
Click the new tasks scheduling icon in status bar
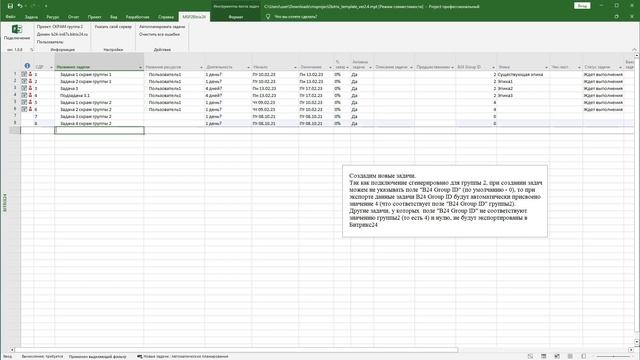tap(140, 357)
